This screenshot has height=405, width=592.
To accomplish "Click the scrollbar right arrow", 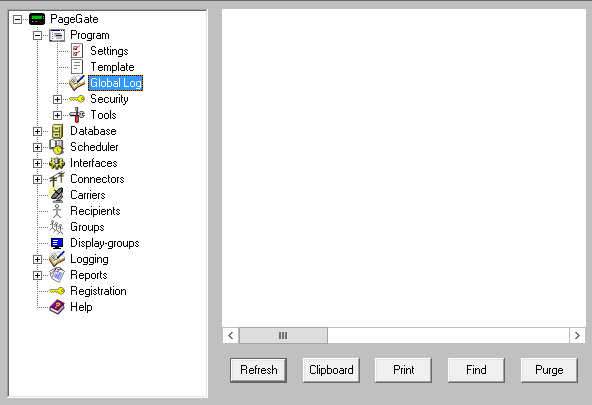I will (x=577, y=336).
